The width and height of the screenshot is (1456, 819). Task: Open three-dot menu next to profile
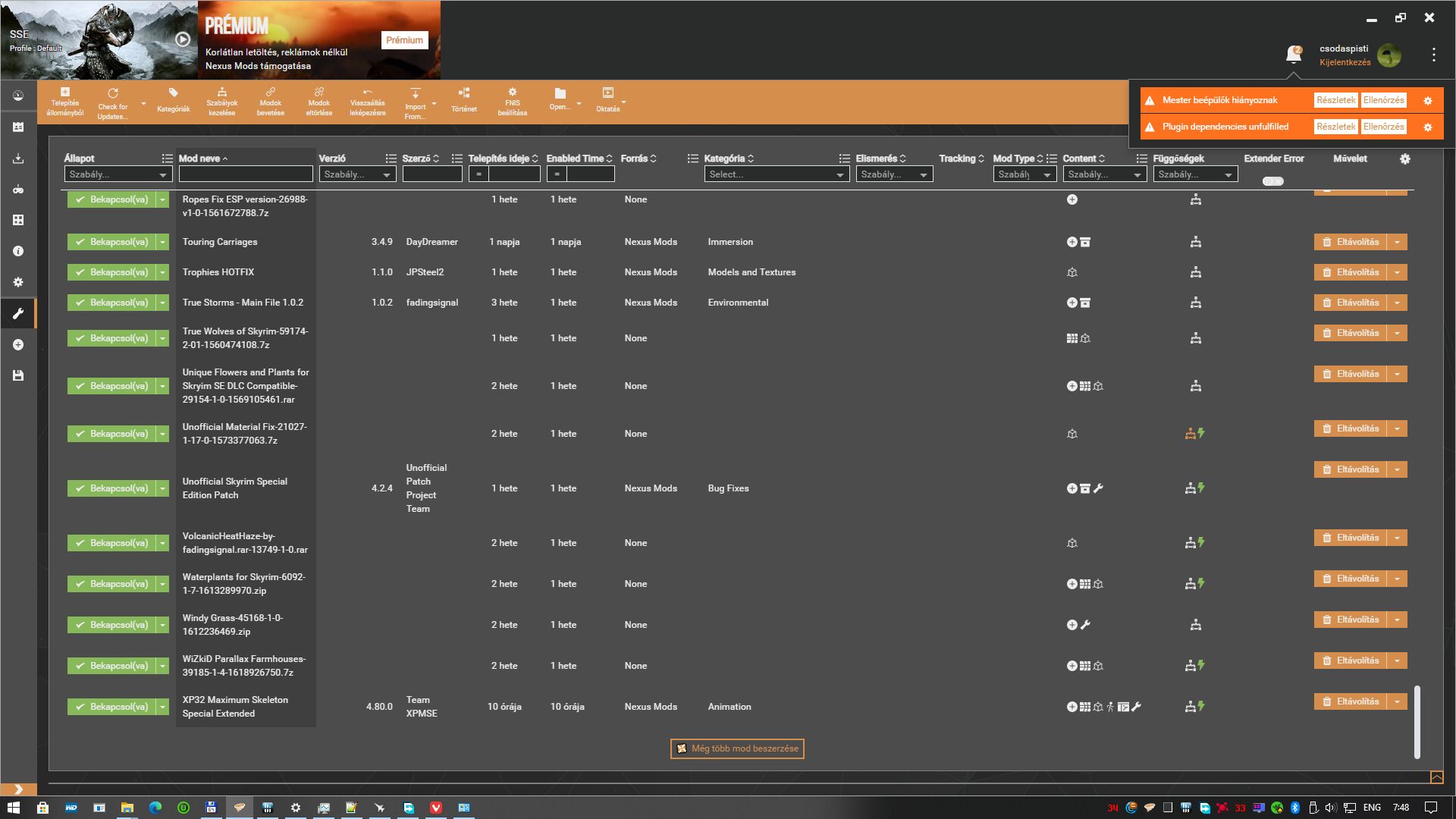pos(1433,55)
